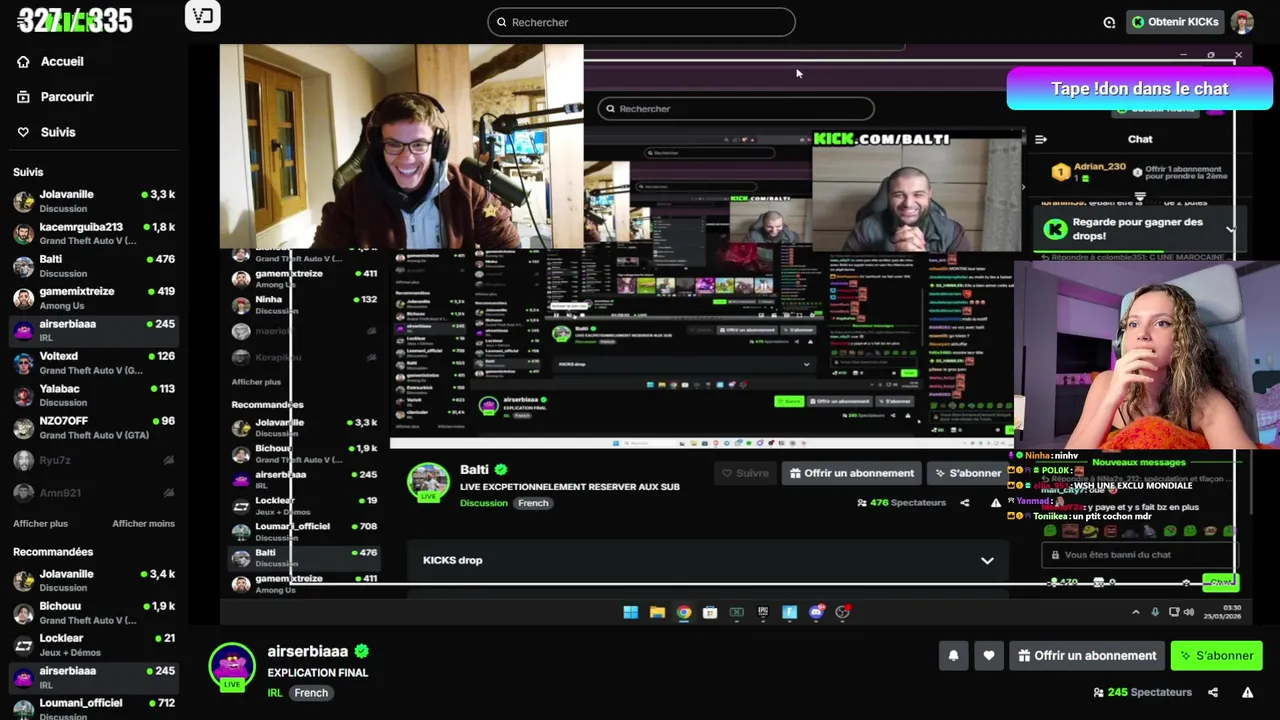Viewport: 1280px width, 720px height.
Task: Expand the KICKS drop panel chevron
Action: tap(987, 561)
